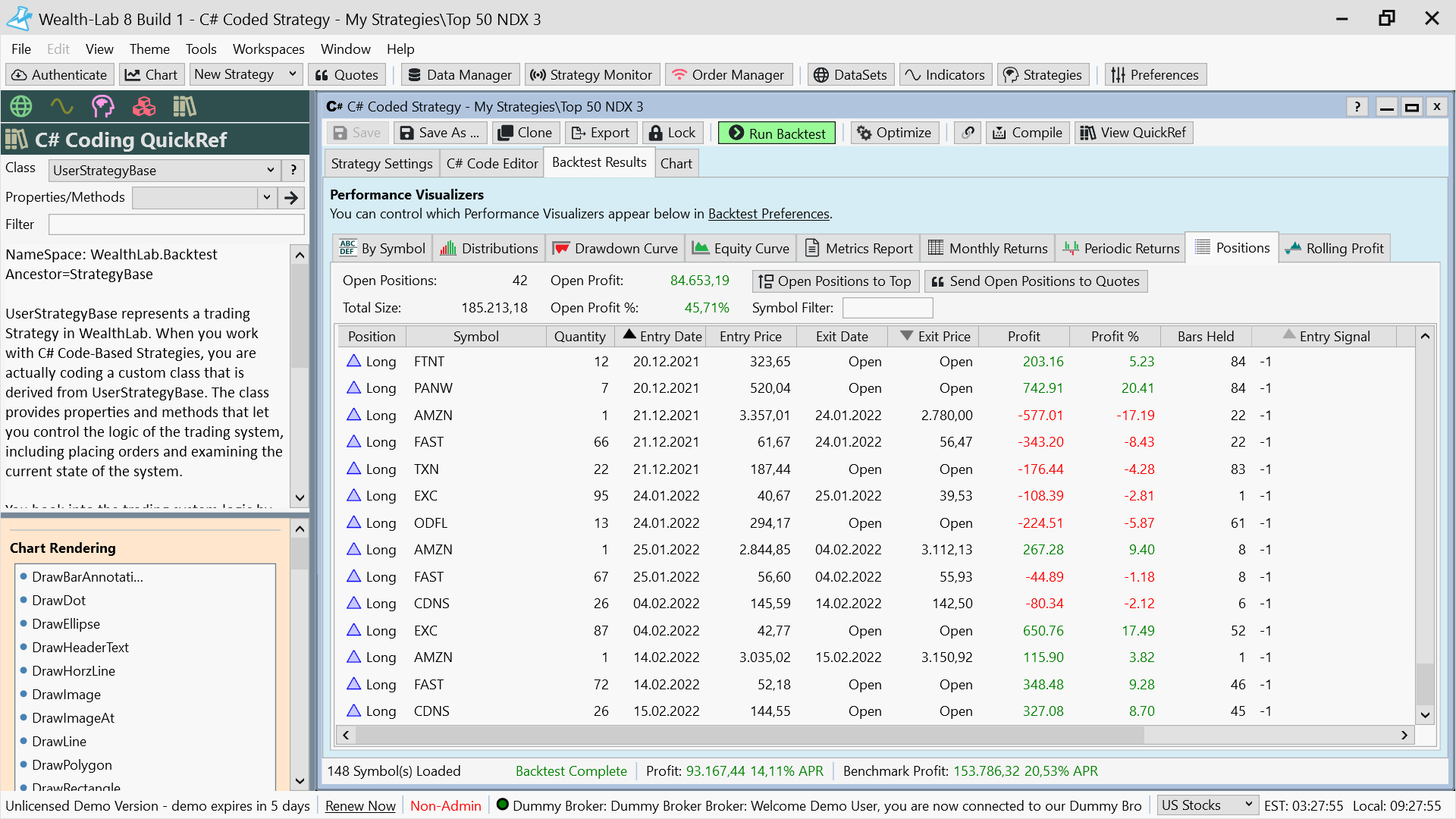Screen dimensions: 1456x819
Task: Click the Backtest Preferences link
Action: coord(768,214)
